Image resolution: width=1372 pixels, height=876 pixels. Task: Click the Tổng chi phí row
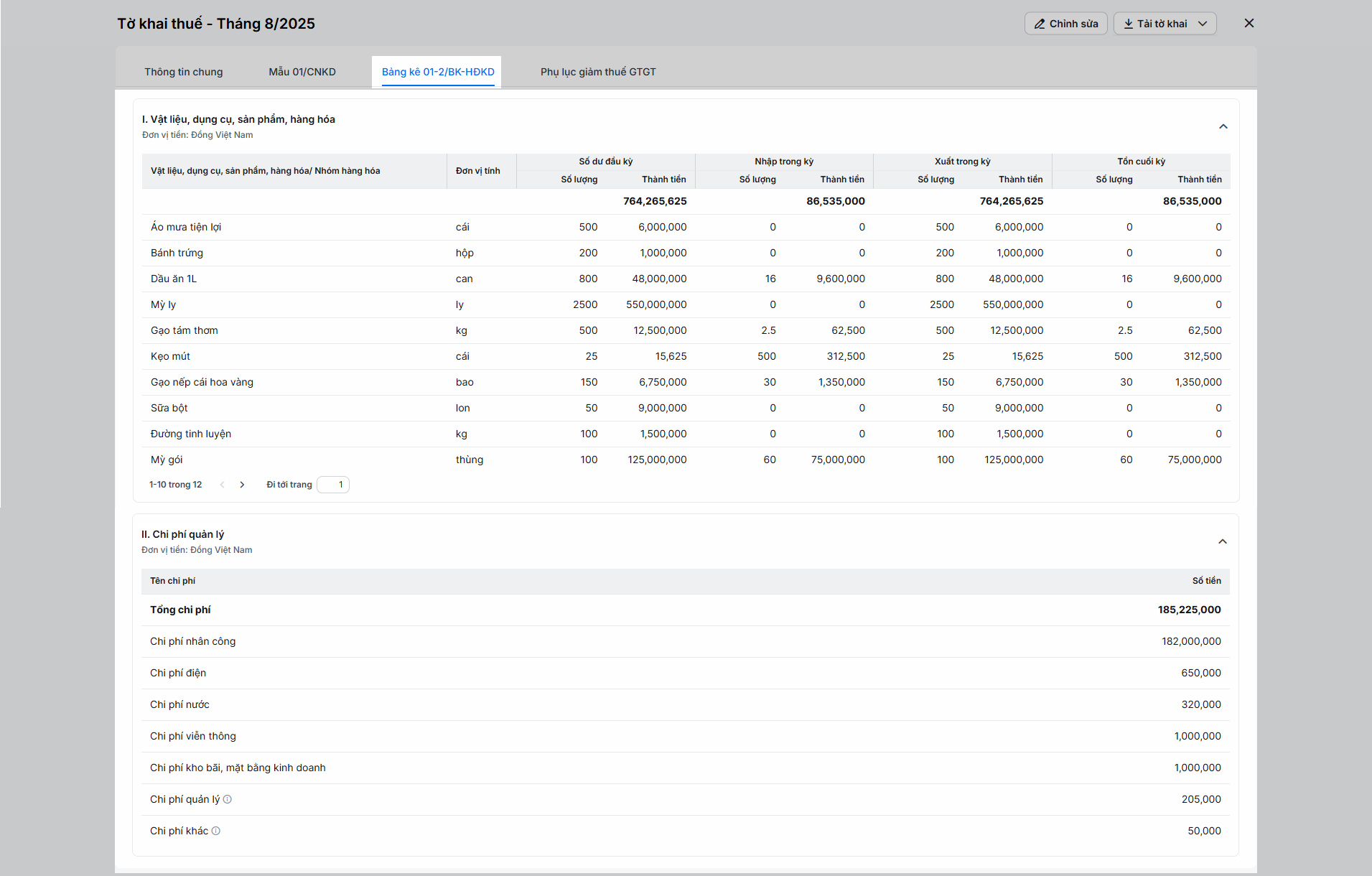pyautogui.click(x=180, y=610)
